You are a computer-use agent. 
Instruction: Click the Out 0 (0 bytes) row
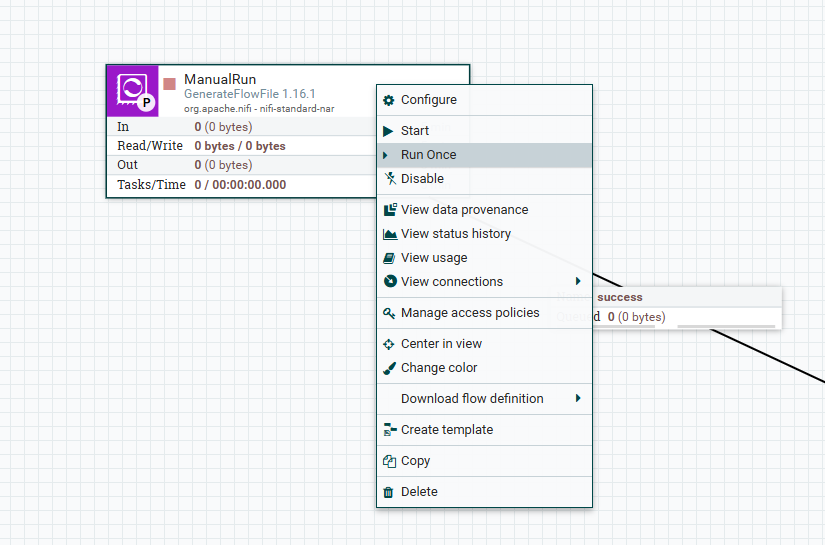point(242,165)
